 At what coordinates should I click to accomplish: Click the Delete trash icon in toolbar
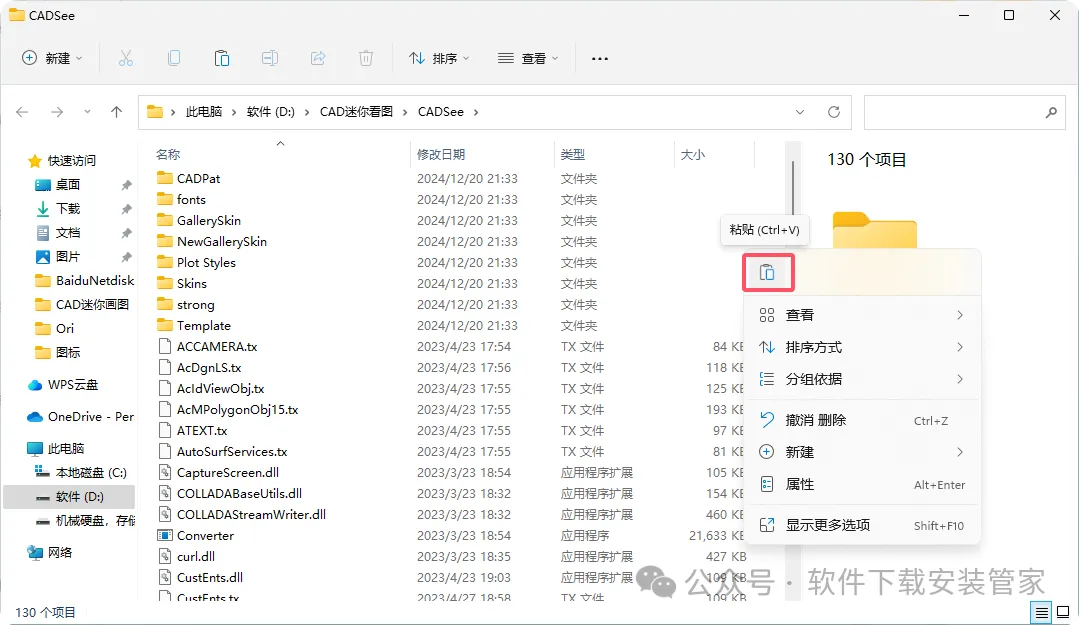coord(366,59)
